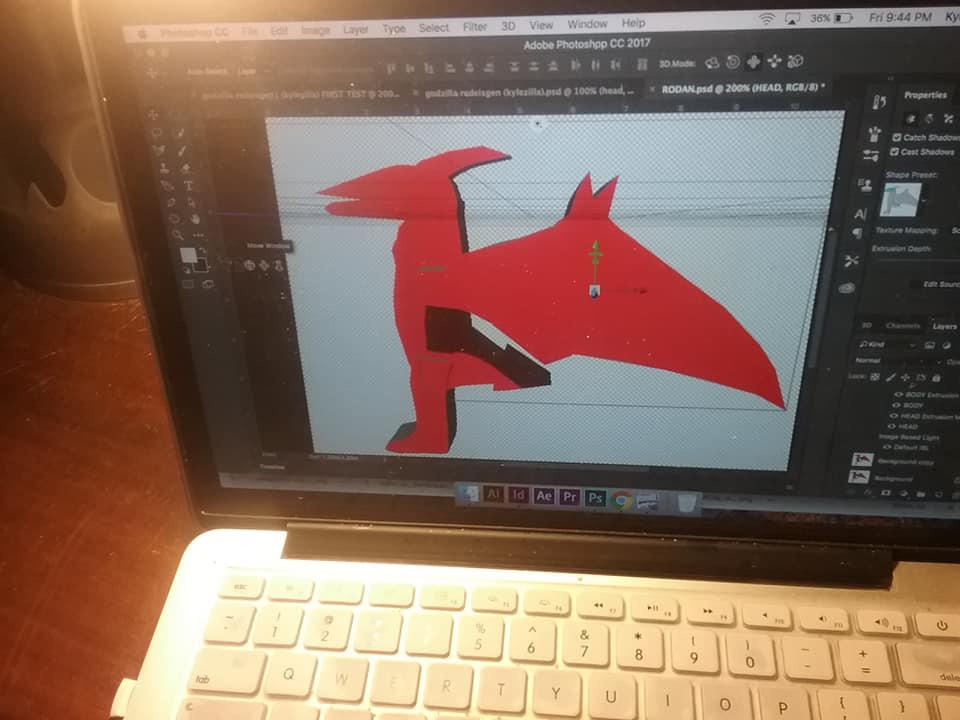Select the Zoom tool

pos(179,234)
